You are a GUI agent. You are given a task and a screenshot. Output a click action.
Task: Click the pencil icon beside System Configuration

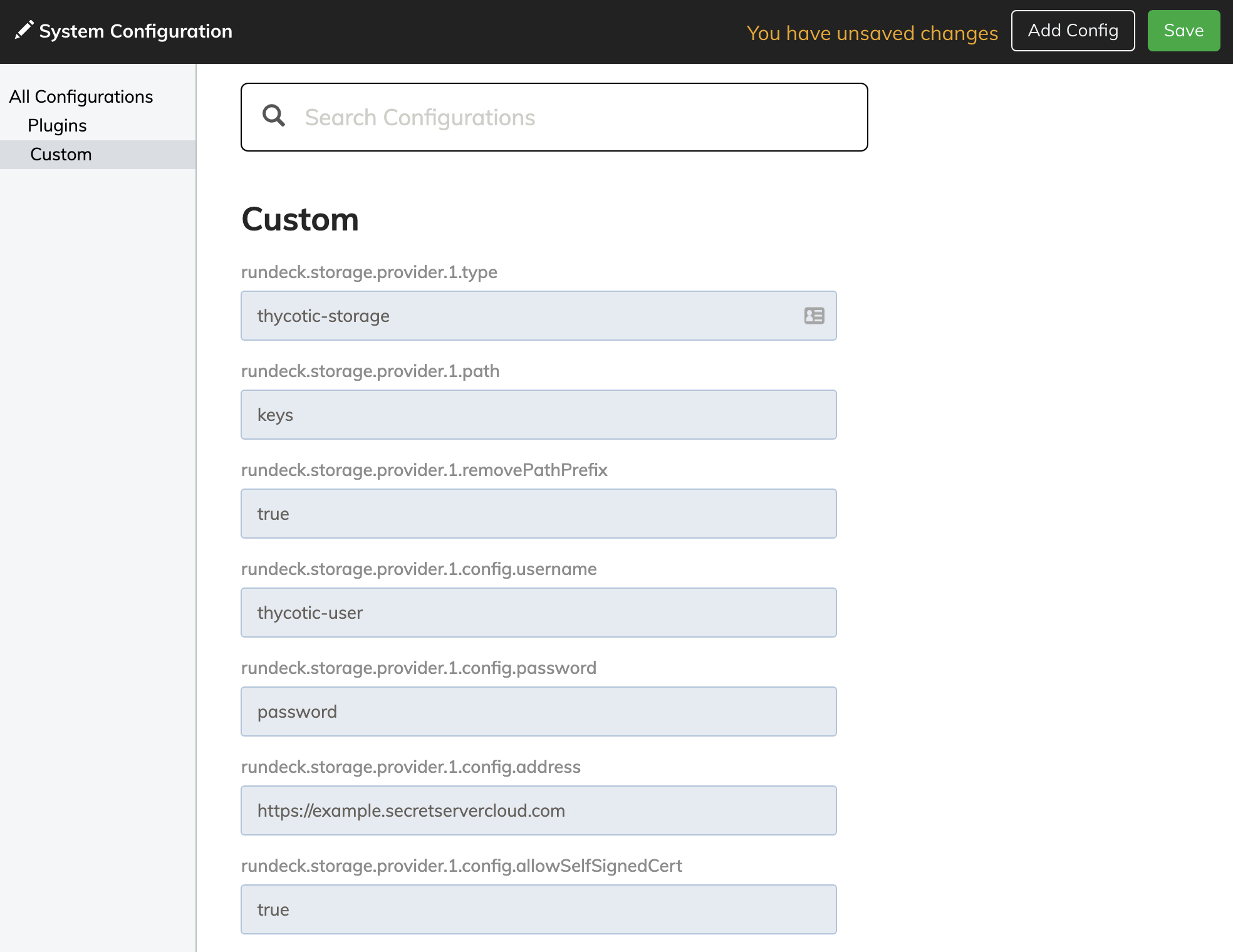click(x=24, y=30)
